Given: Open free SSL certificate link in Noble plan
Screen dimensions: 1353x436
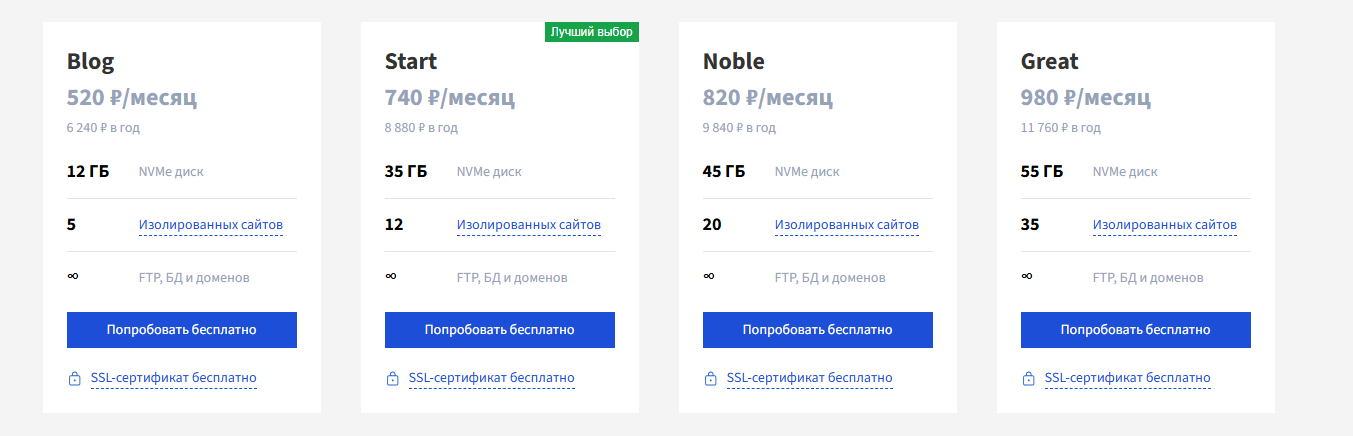Looking at the screenshot, I should pyautogui.click(x=810, y=378).
